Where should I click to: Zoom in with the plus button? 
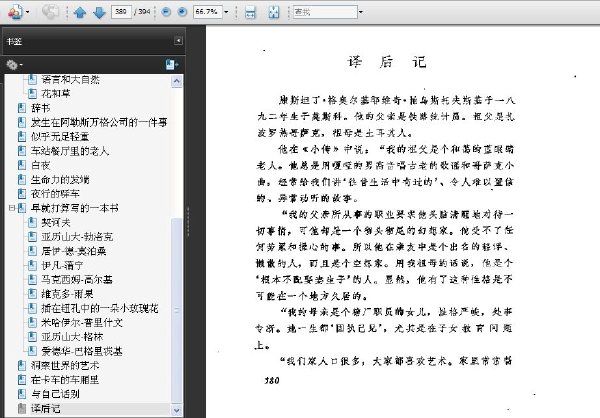[182, 12]
